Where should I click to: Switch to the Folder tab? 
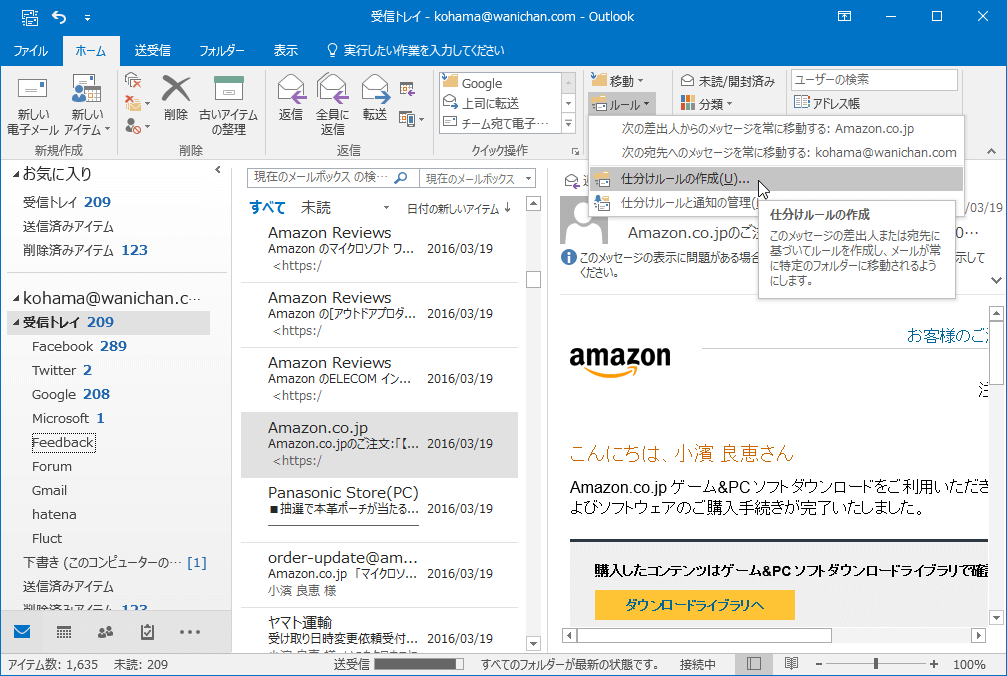(222, 51)
